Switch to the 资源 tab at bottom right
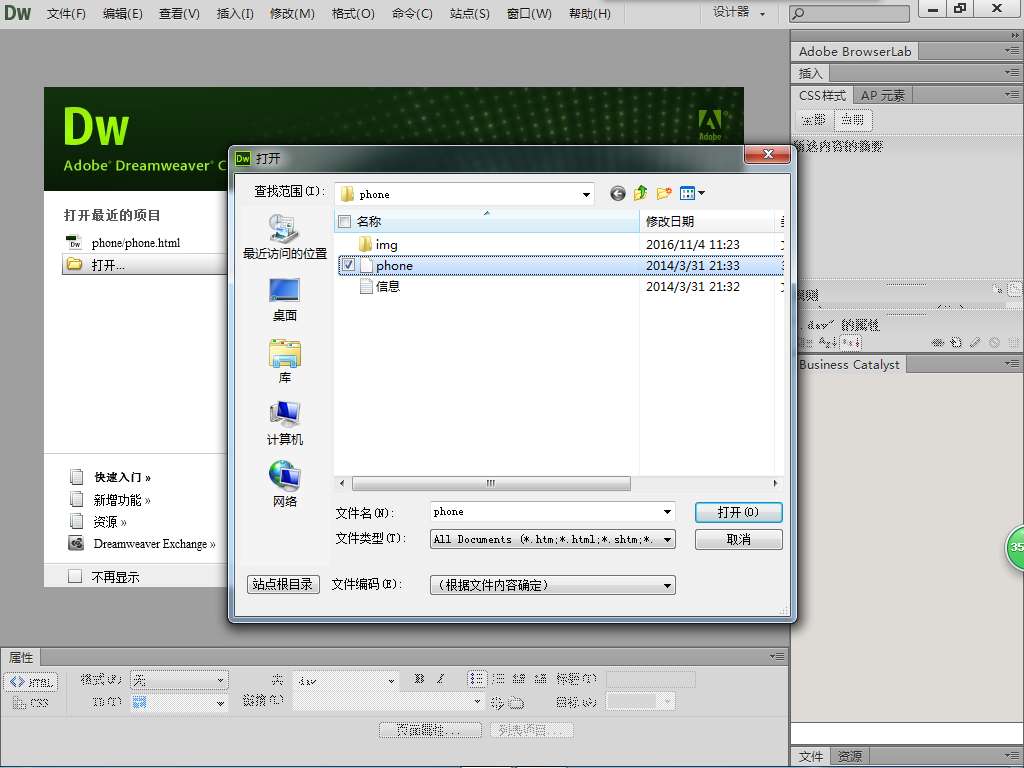1024x768 pixels. pyautogui.click(x=850, y=756)
